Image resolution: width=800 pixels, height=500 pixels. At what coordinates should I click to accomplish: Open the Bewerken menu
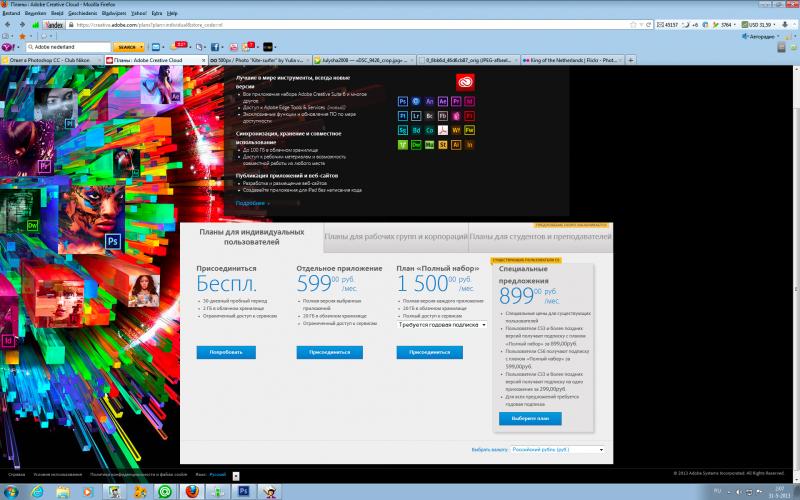(x=35, y=13)
